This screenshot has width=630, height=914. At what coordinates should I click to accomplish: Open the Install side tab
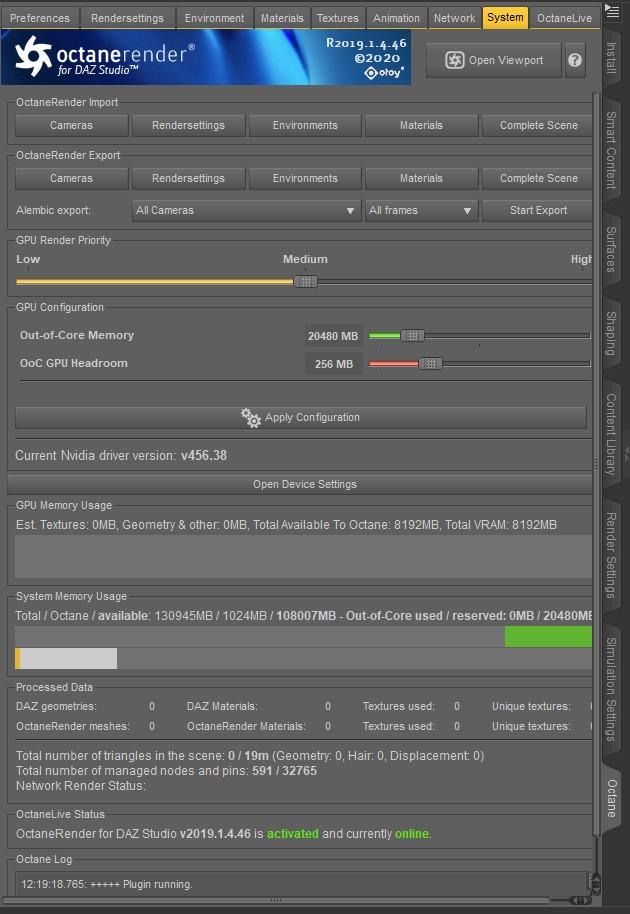point(611,58)
